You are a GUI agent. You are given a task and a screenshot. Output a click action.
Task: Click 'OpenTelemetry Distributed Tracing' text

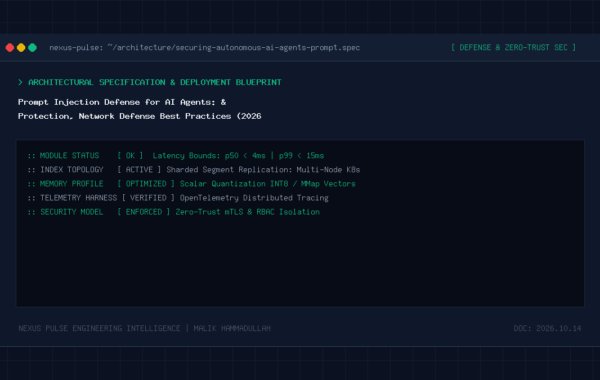tap(254, 198)
